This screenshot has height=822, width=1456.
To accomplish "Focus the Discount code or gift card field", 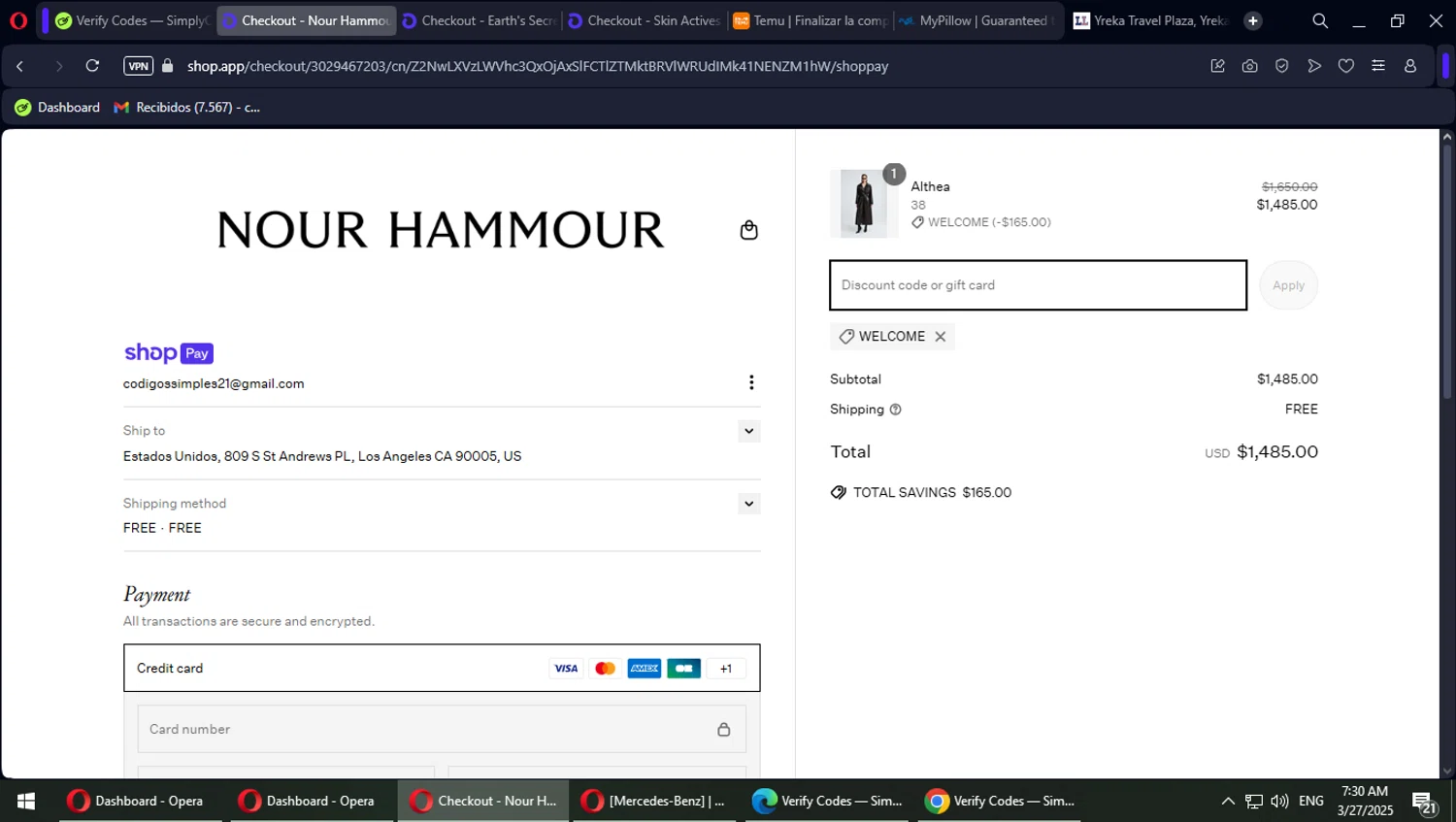I will click(1039, 285).
